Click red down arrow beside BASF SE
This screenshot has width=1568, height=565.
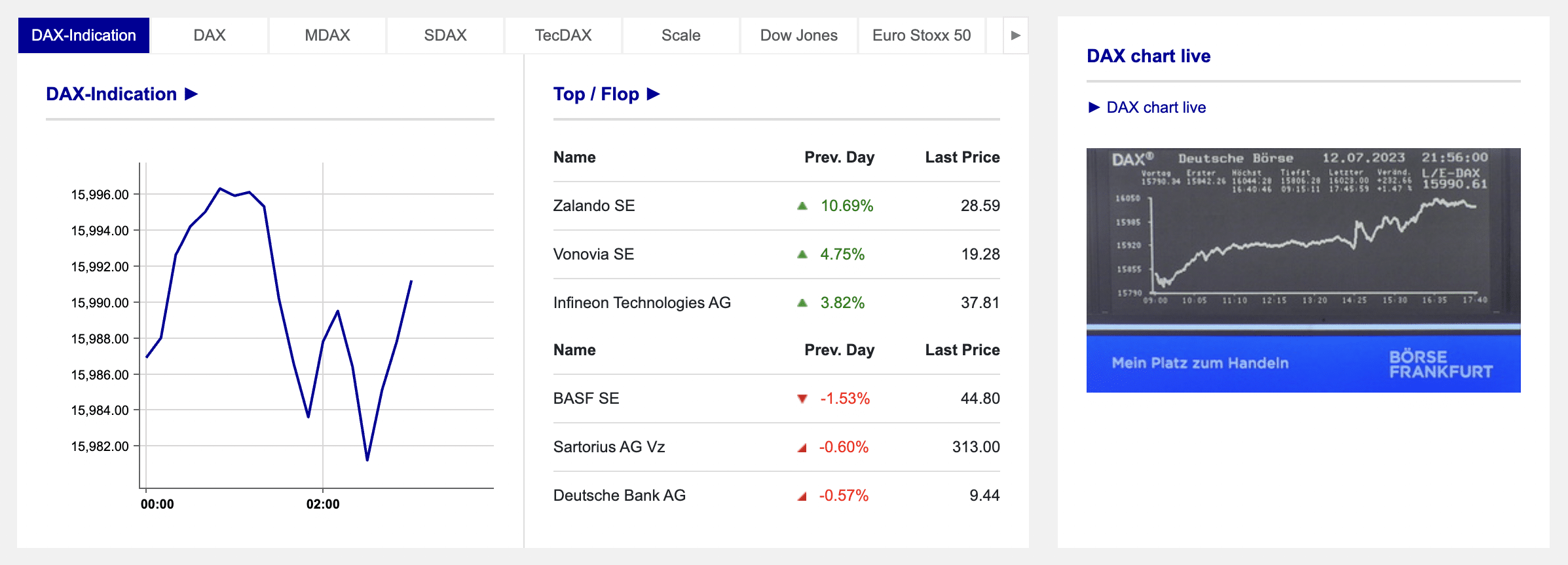tap(802, 399)
